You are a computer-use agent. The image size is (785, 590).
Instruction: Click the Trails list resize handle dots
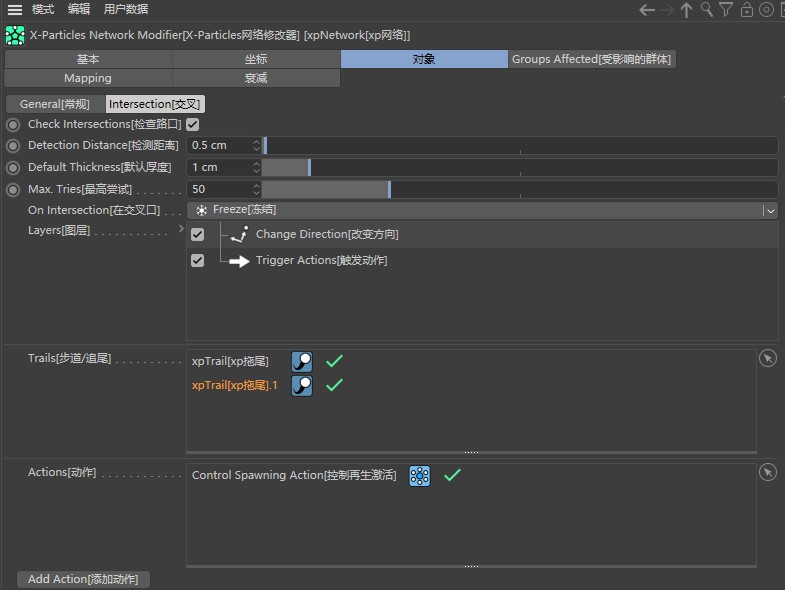(x=471, y=452)
